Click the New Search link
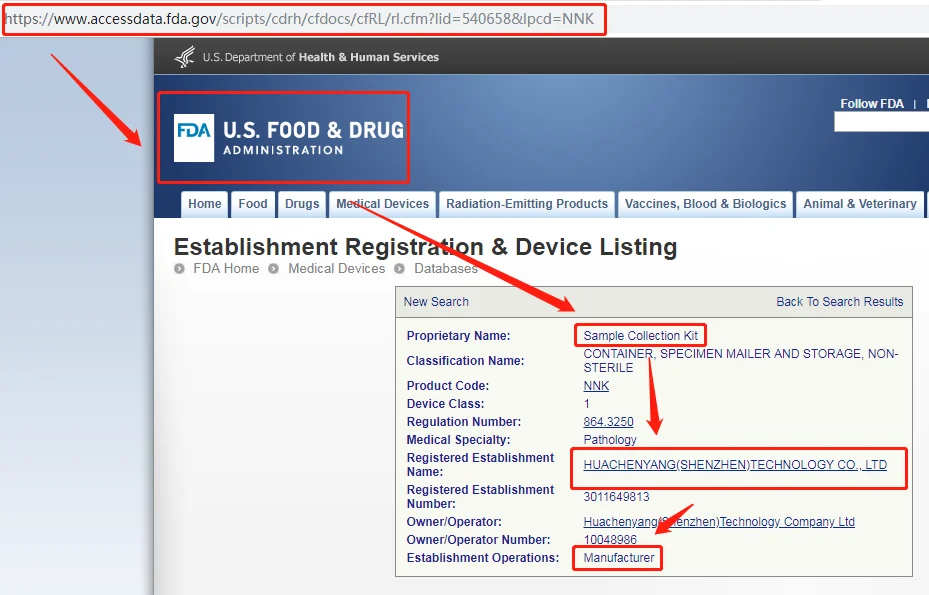 (436, 302)
